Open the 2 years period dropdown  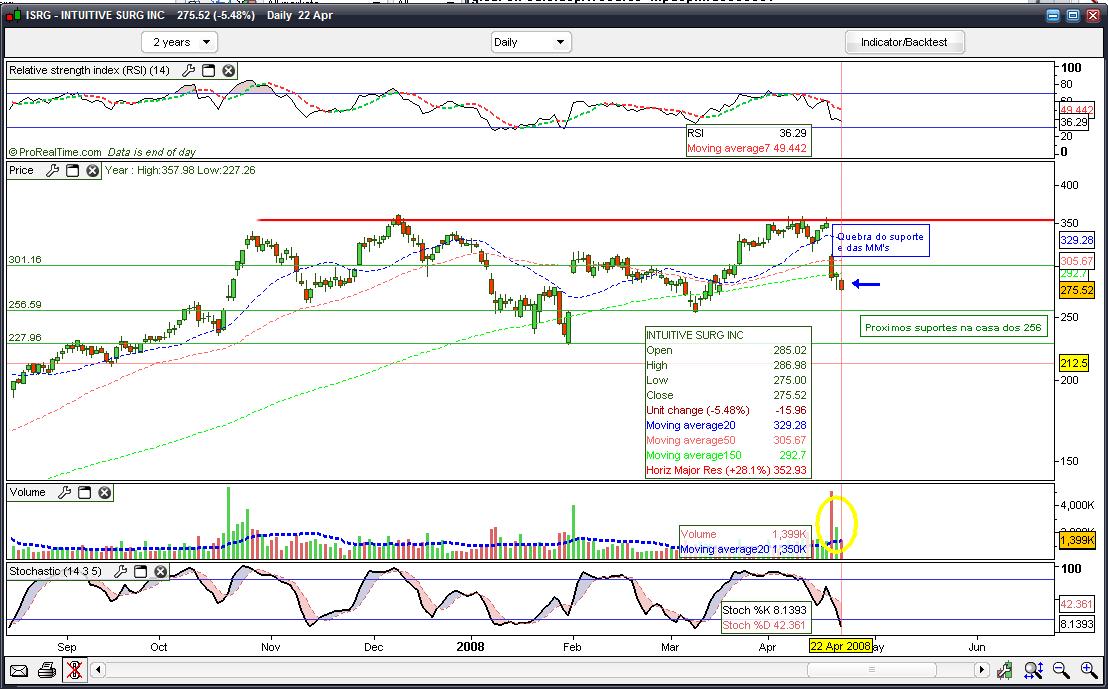[179, 42]
